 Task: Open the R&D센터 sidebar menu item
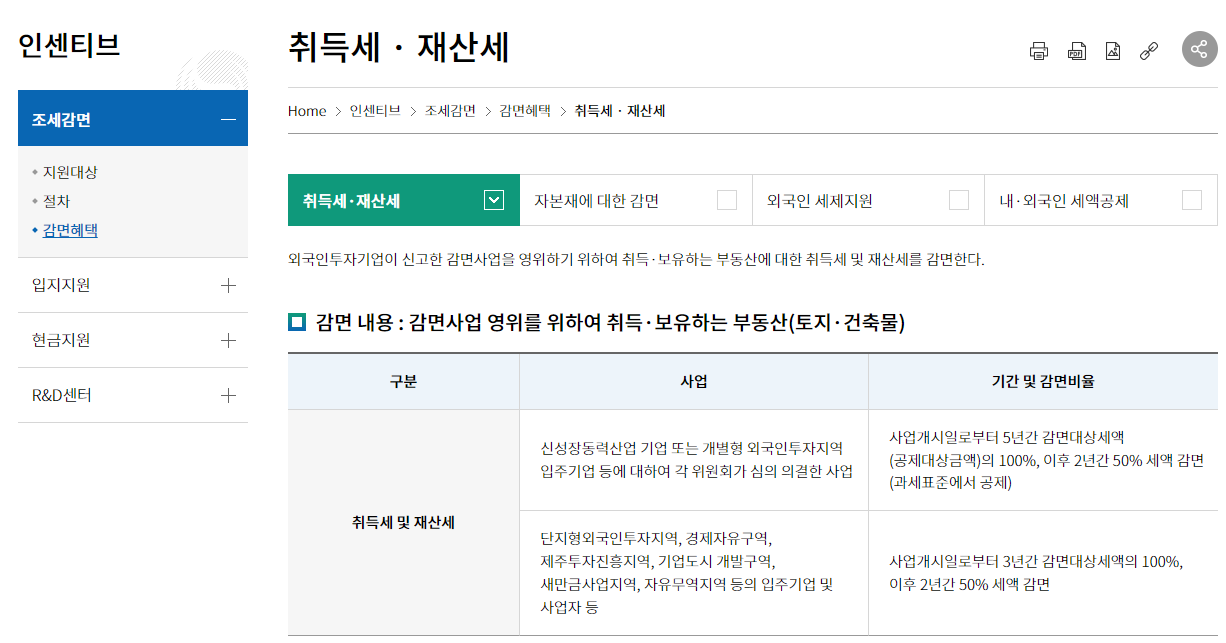pos(133,395)
